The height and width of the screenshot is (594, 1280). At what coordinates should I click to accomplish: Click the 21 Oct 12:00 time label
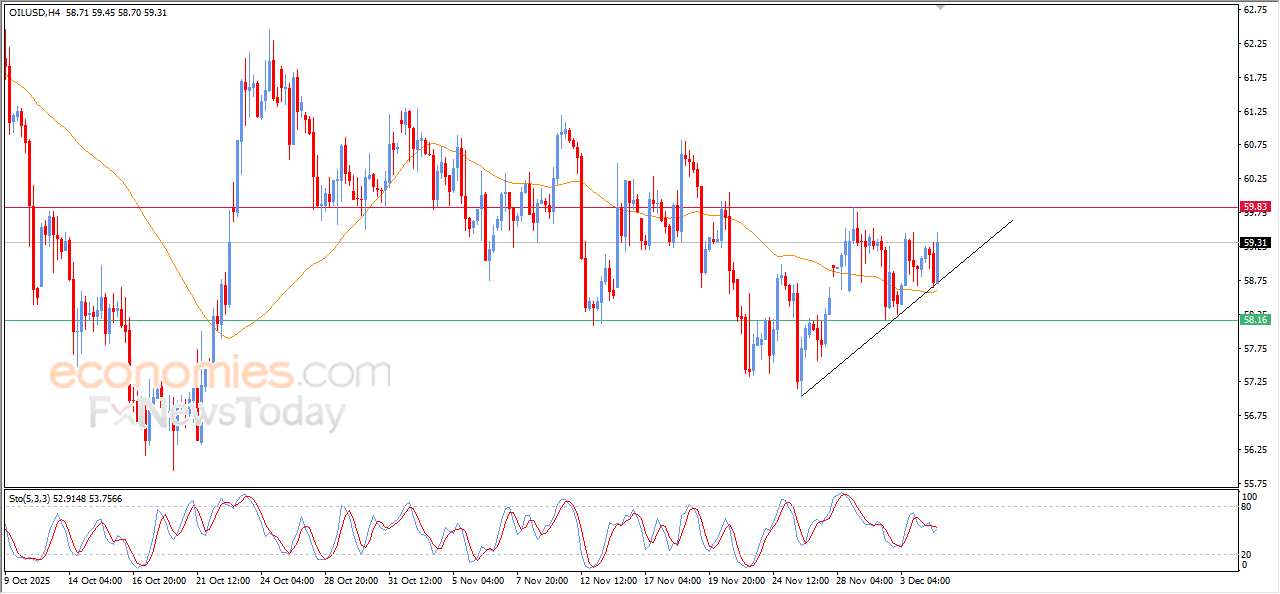[223, 580]
